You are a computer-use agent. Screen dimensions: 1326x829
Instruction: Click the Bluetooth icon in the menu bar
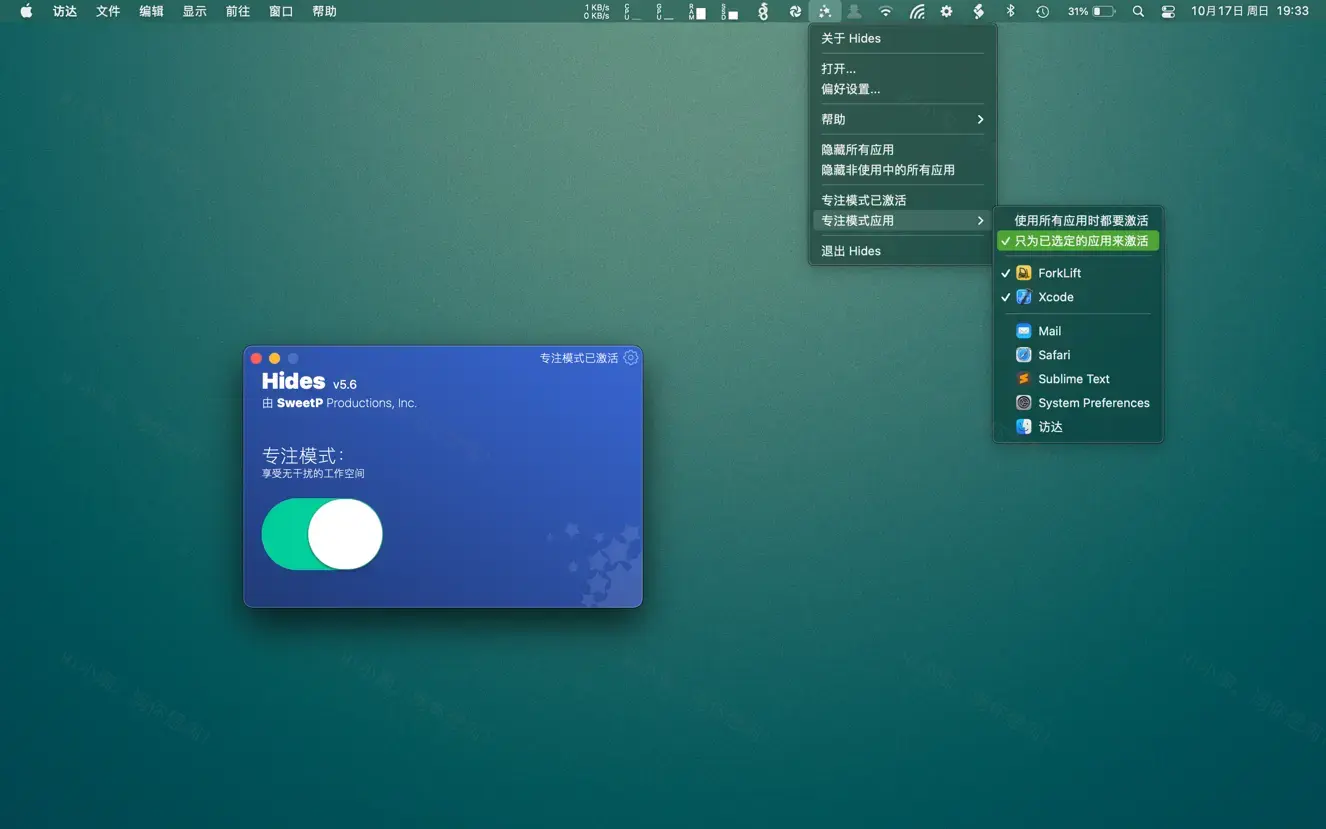coord(1010,12)
